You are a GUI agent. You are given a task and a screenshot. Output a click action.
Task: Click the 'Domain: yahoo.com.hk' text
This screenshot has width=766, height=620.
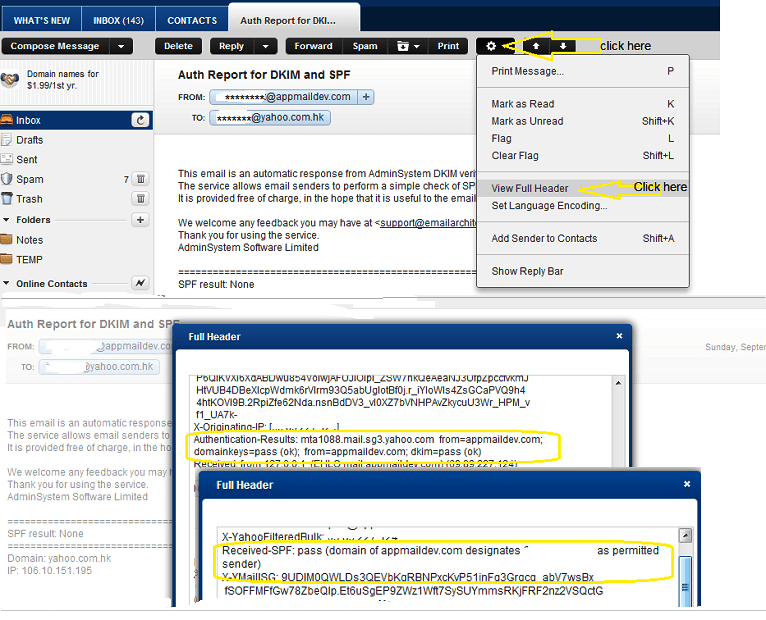click(x=59, y=558)
